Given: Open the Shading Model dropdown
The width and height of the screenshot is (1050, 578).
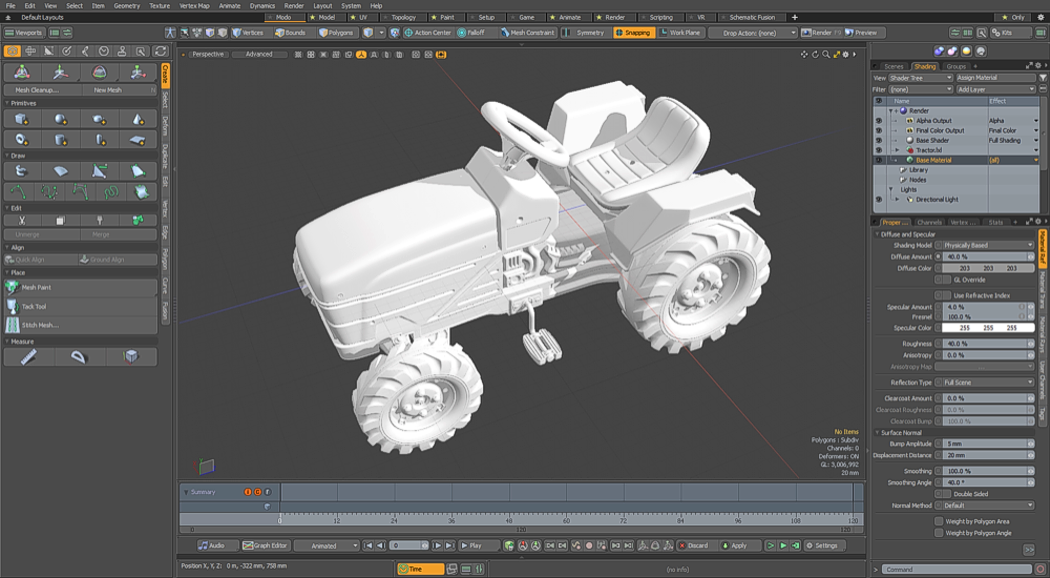Looking at the screenshot, I should [x=987, y=245].
